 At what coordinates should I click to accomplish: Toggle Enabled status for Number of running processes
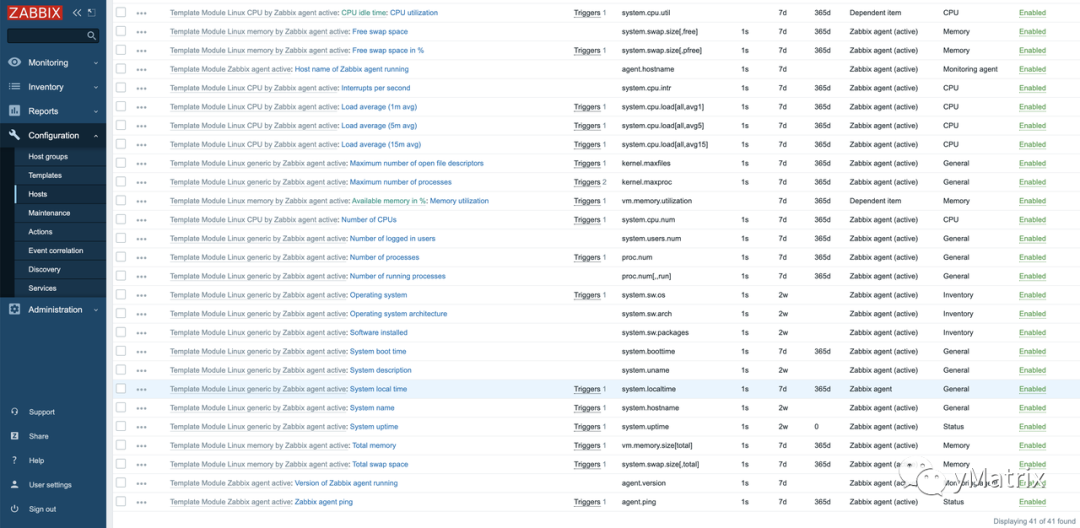(x=1032, y=276)
